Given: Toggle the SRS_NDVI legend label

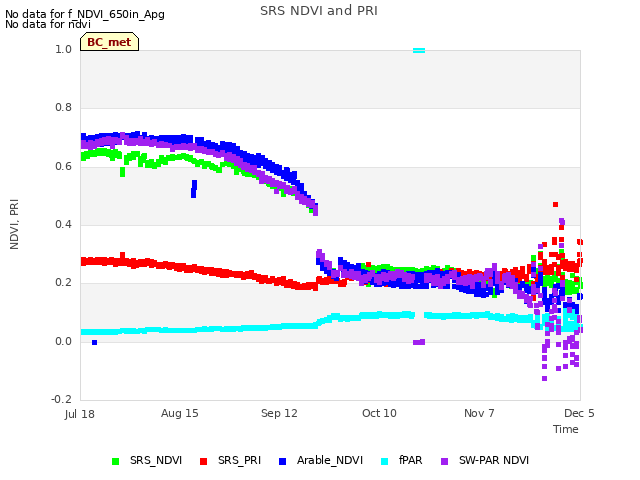Looking at the screenshot, I should coord(156,460).
